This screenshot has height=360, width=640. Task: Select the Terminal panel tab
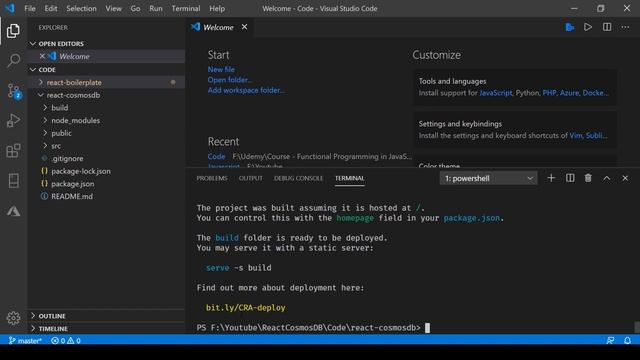click(x=349, y=178)
